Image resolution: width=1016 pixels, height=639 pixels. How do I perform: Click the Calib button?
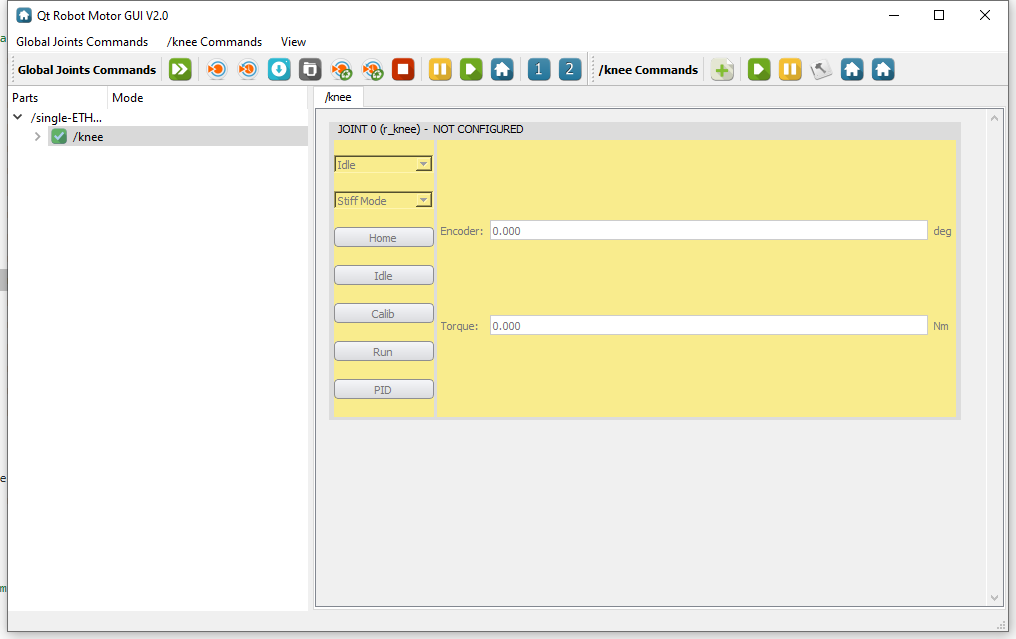[384, 314]
